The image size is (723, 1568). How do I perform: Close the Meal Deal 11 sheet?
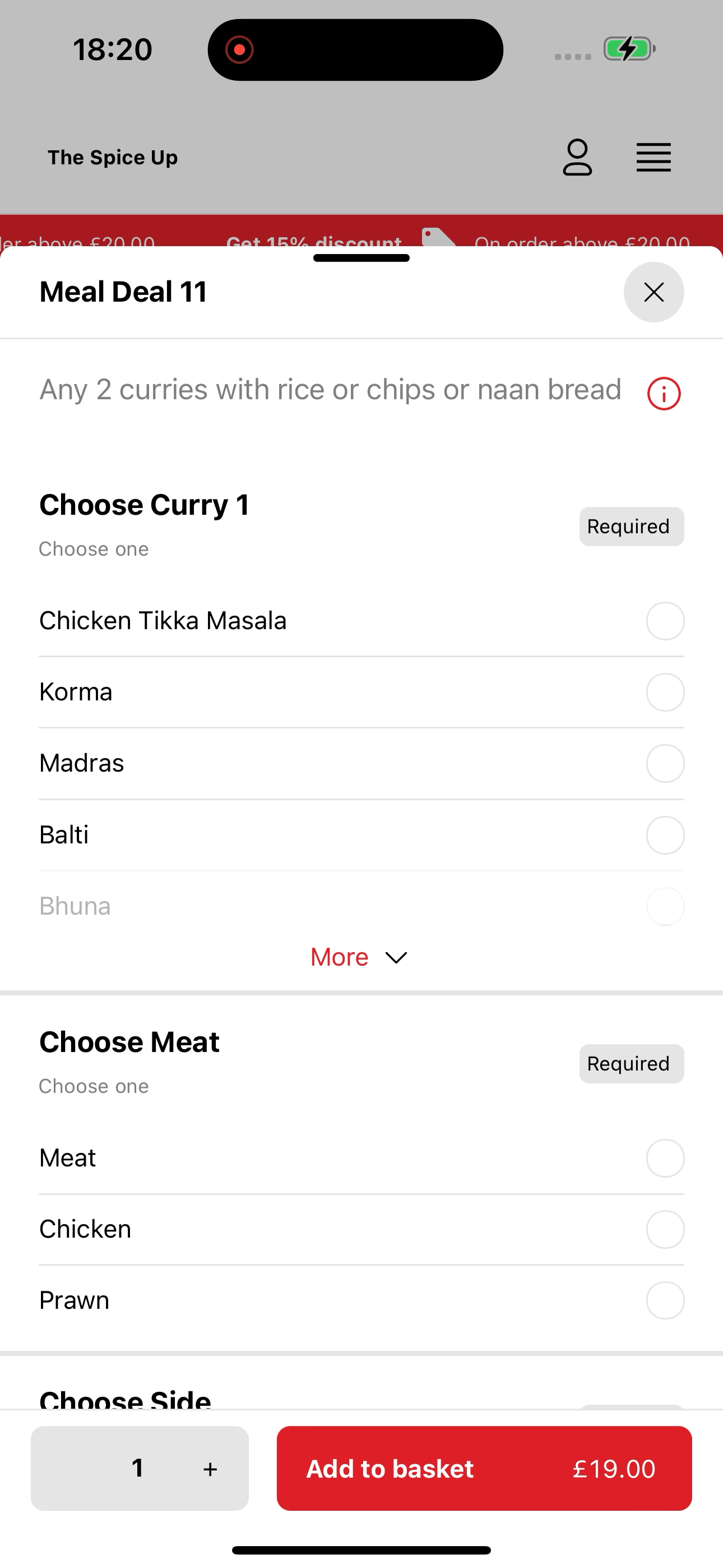[654, 292]
